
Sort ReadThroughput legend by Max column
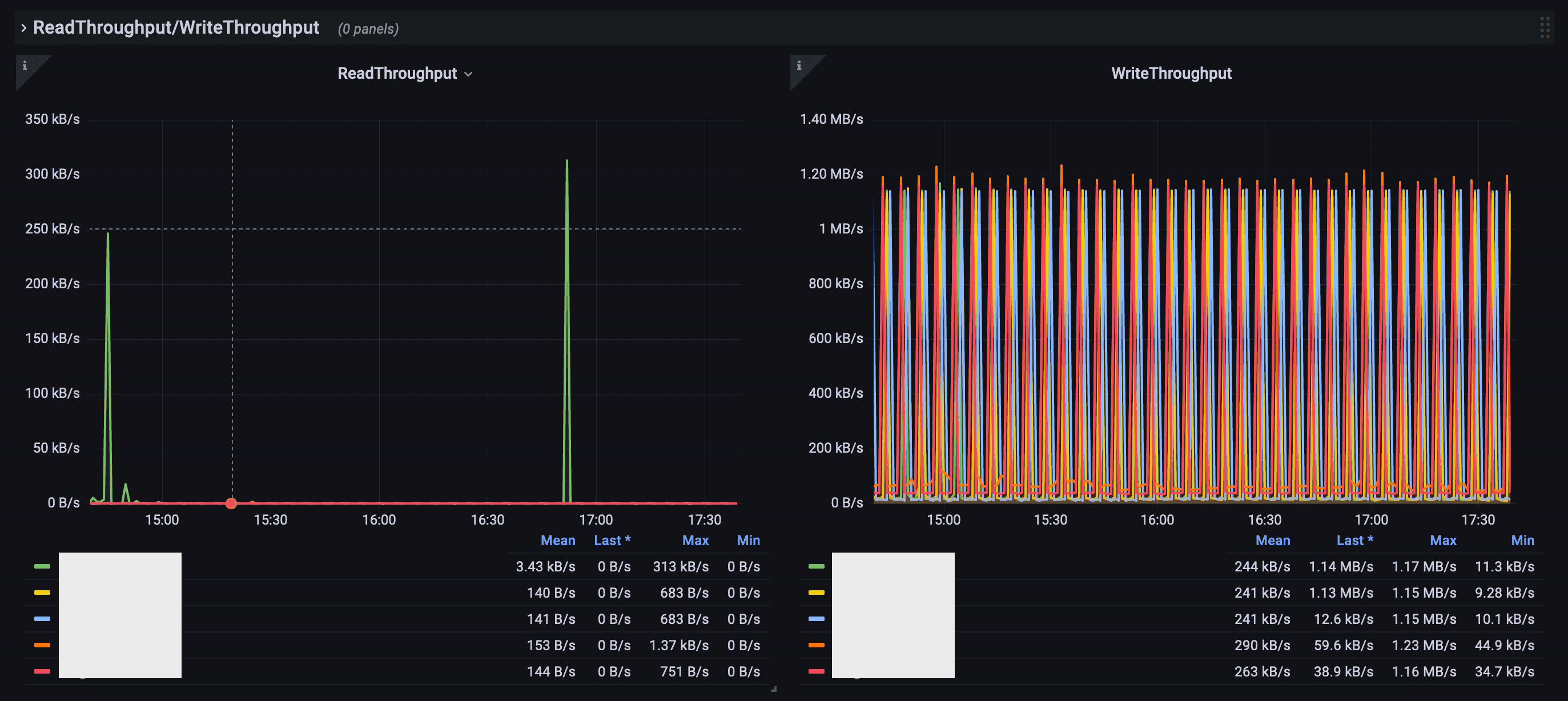click(694, 541)
